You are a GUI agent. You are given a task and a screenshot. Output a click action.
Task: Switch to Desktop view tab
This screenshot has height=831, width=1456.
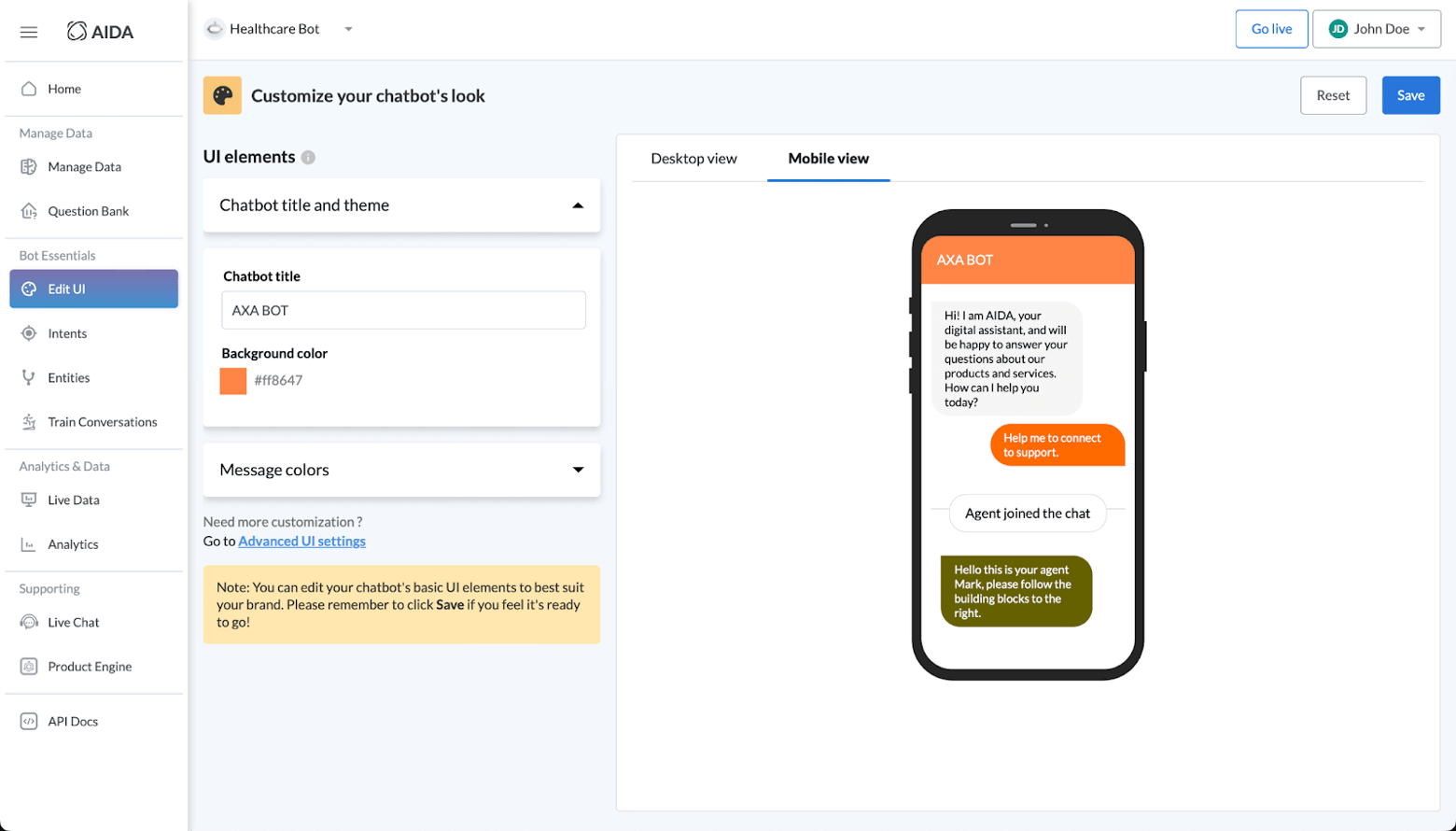[x=693, y=159]
